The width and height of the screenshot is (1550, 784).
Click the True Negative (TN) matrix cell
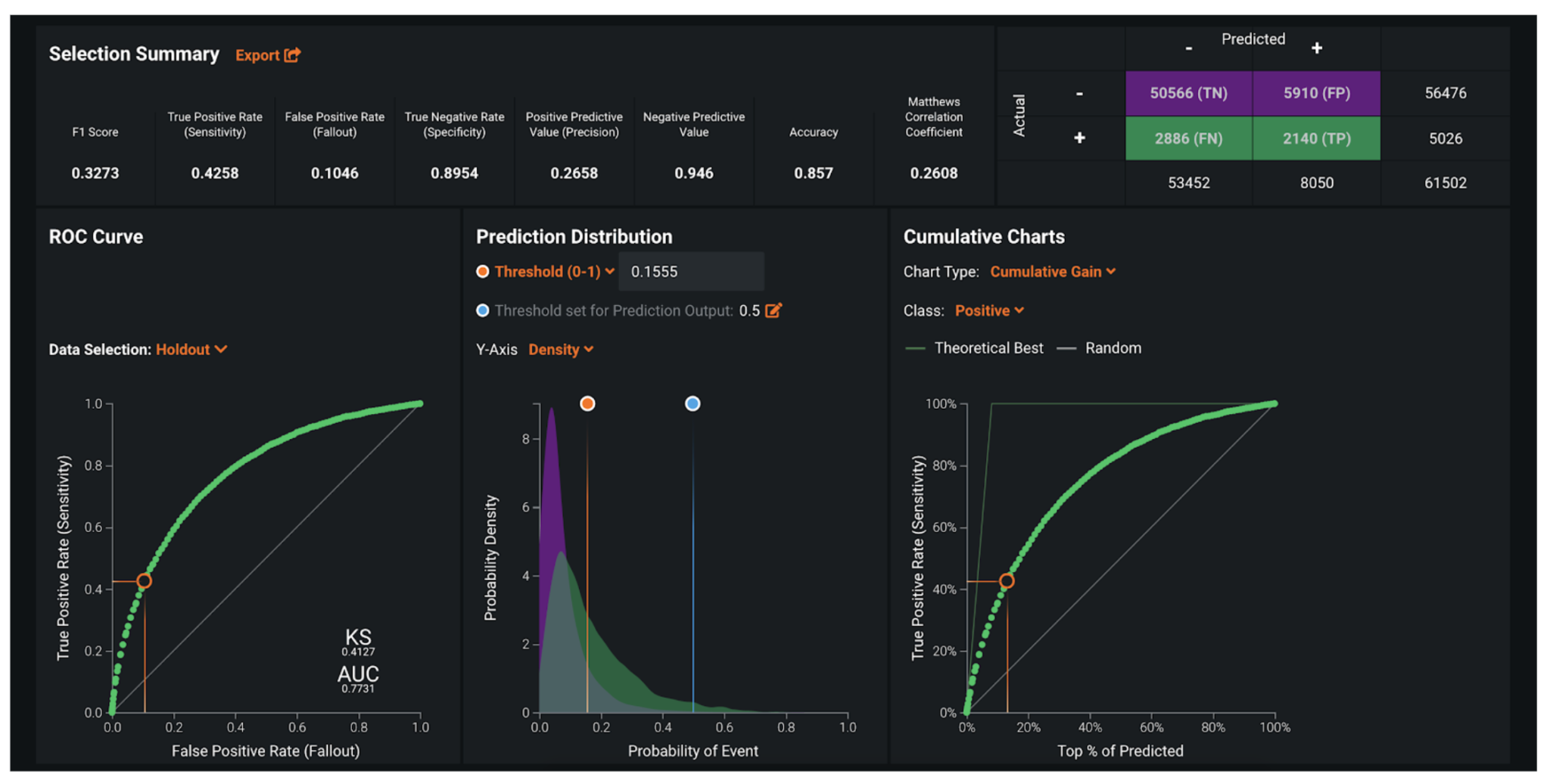[x=1188, y=93]
